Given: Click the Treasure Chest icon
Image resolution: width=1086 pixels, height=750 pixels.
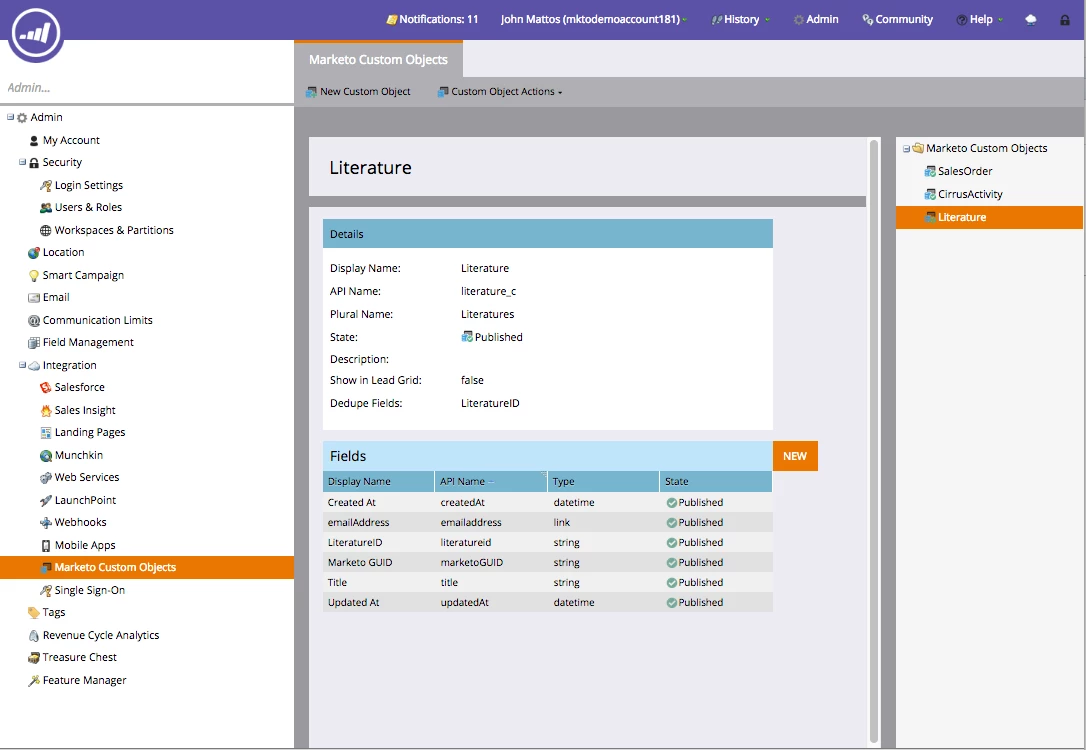Looking at the screenshot, I should click(33, 658).
